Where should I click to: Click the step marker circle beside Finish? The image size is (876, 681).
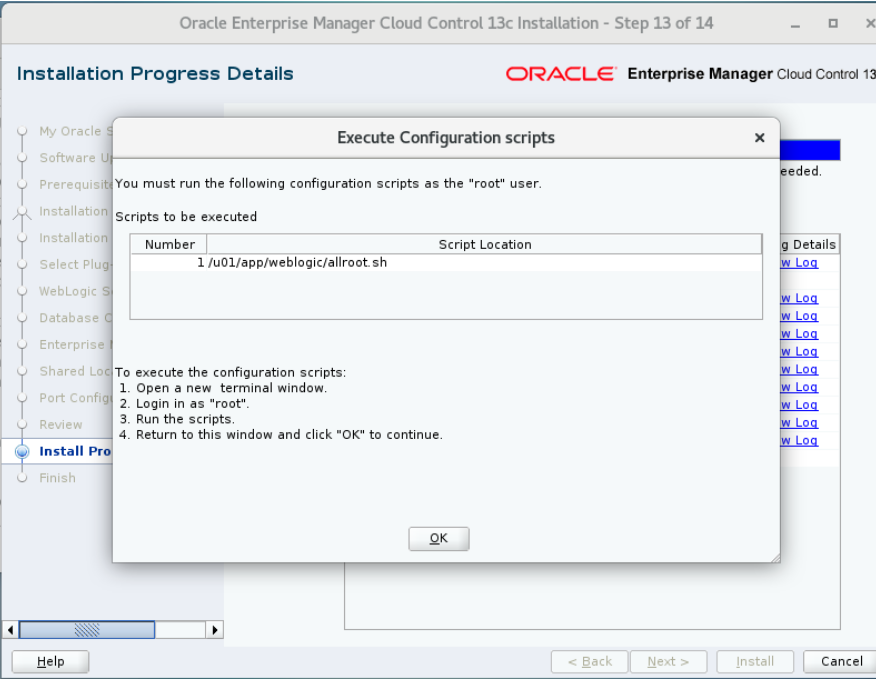tap(22, 478)
